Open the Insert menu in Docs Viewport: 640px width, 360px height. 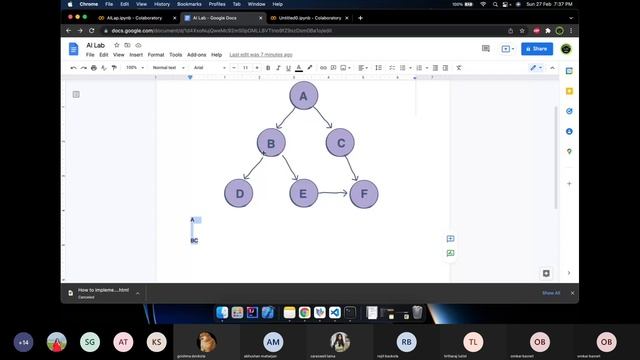[136, 55]
